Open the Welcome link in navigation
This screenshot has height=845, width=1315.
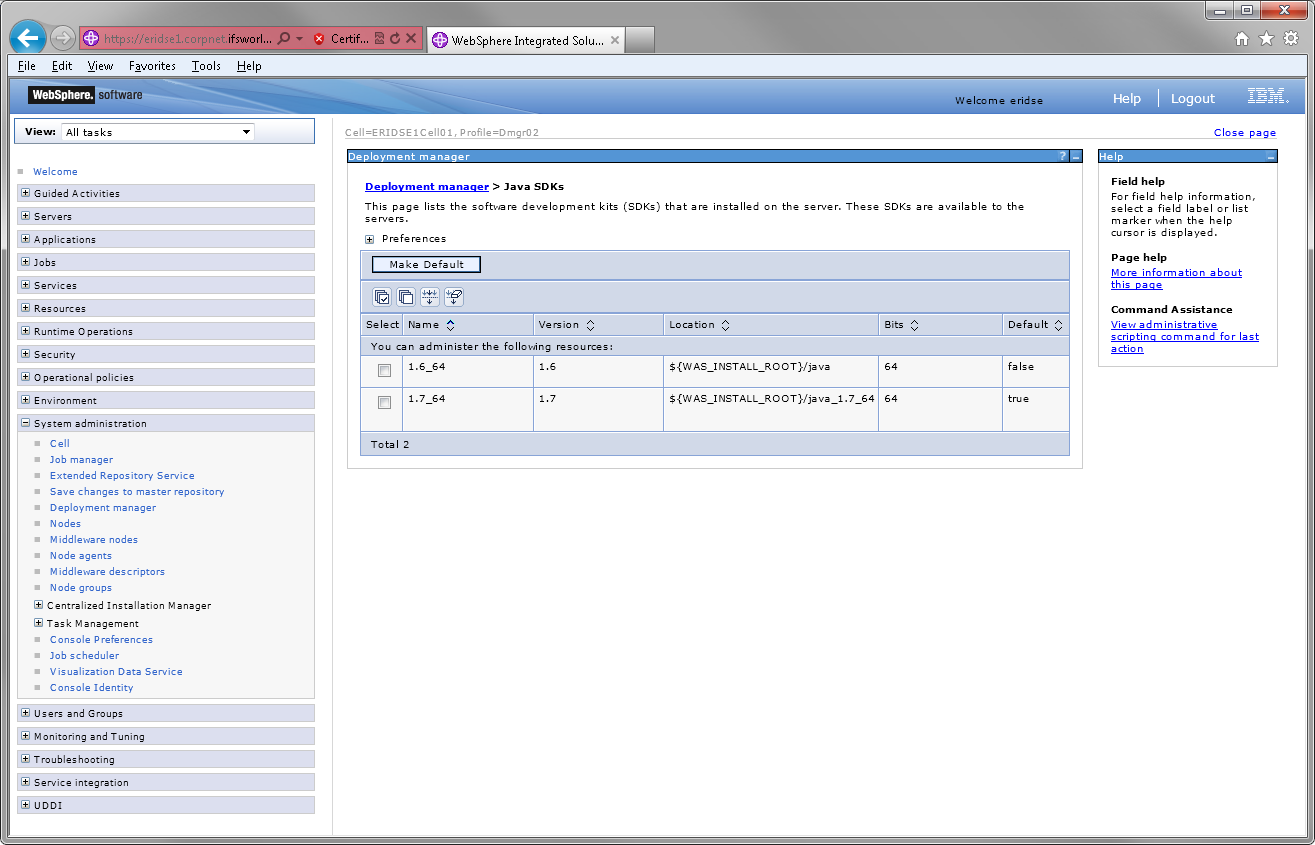coord(55,172)
